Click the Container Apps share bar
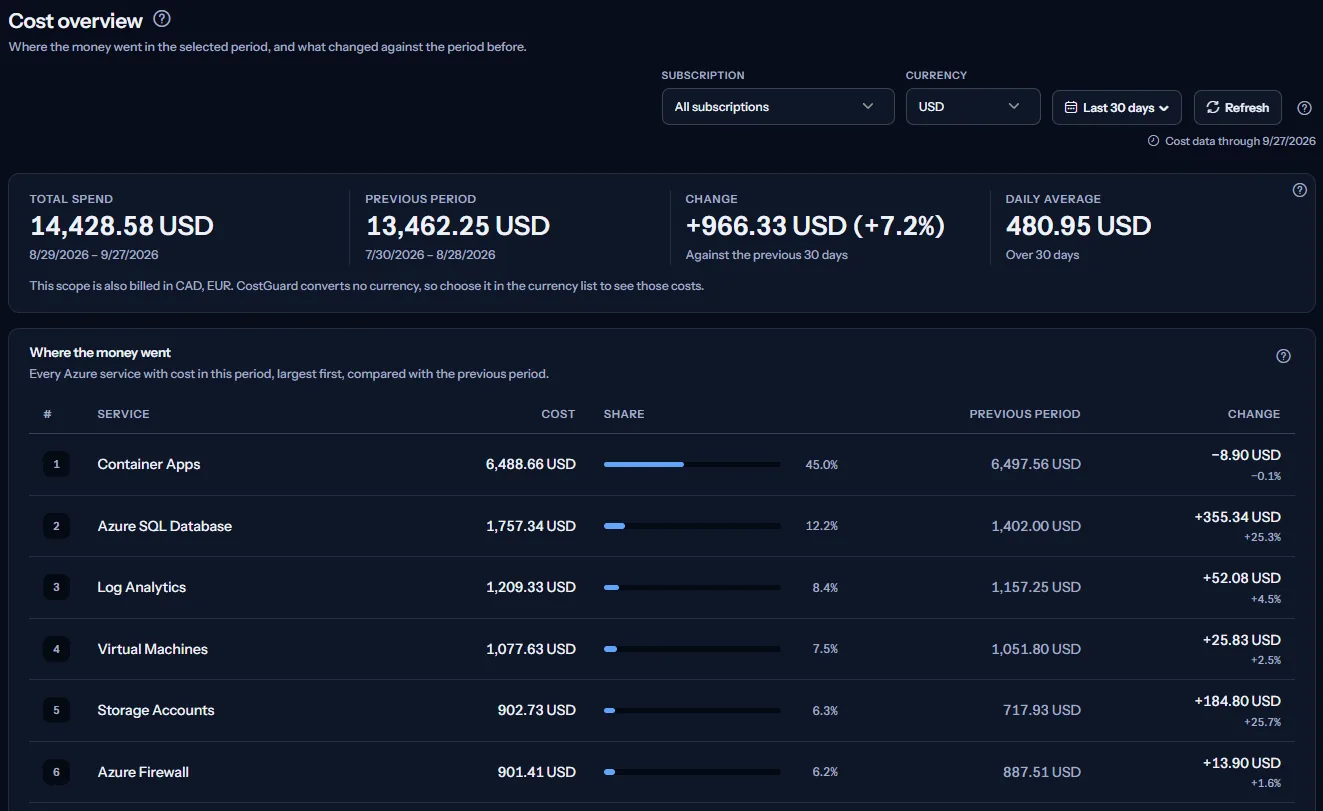 [x=692, y=464]
